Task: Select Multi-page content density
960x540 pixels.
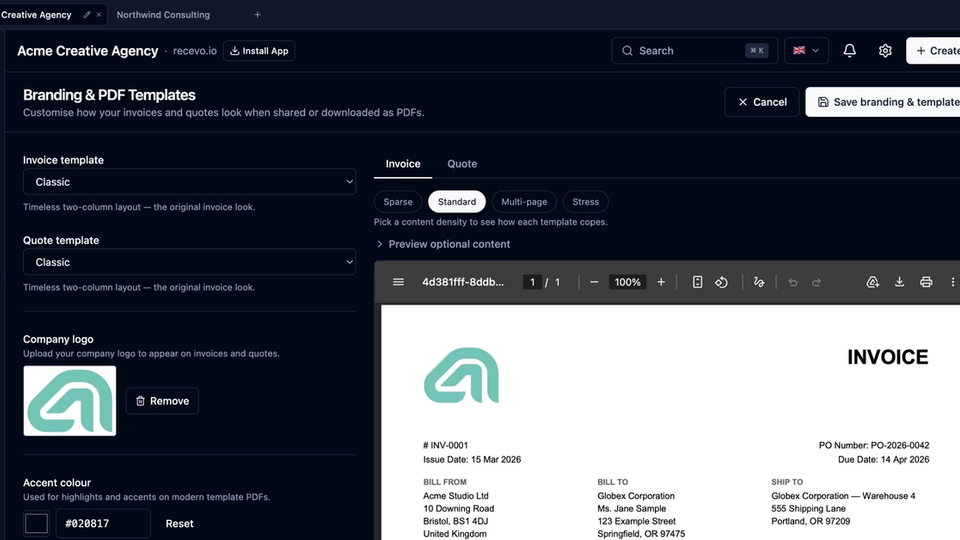Action: [524, 201]
